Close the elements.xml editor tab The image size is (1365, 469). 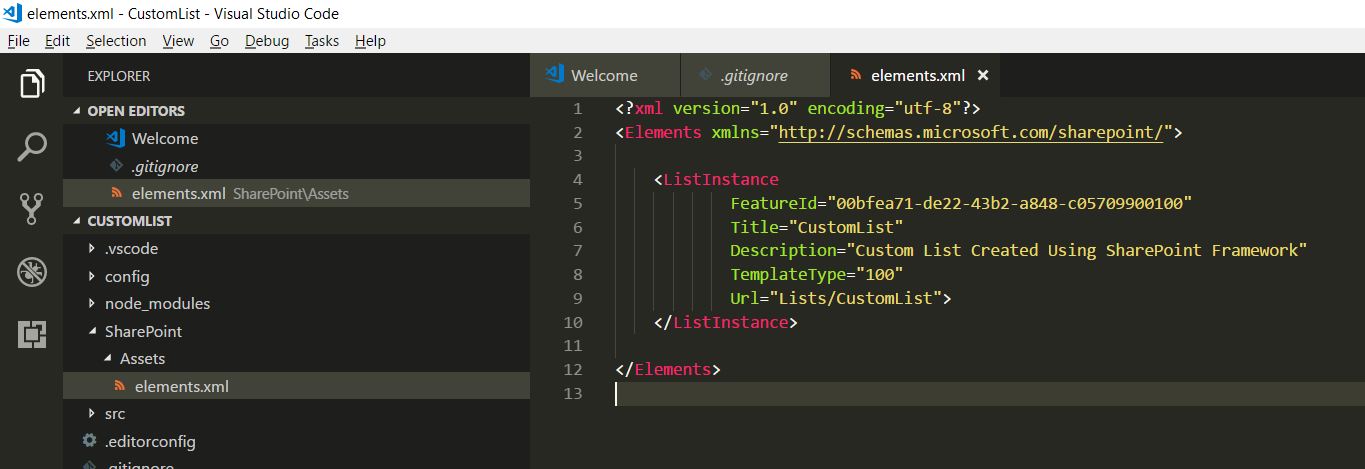(983, 75)
